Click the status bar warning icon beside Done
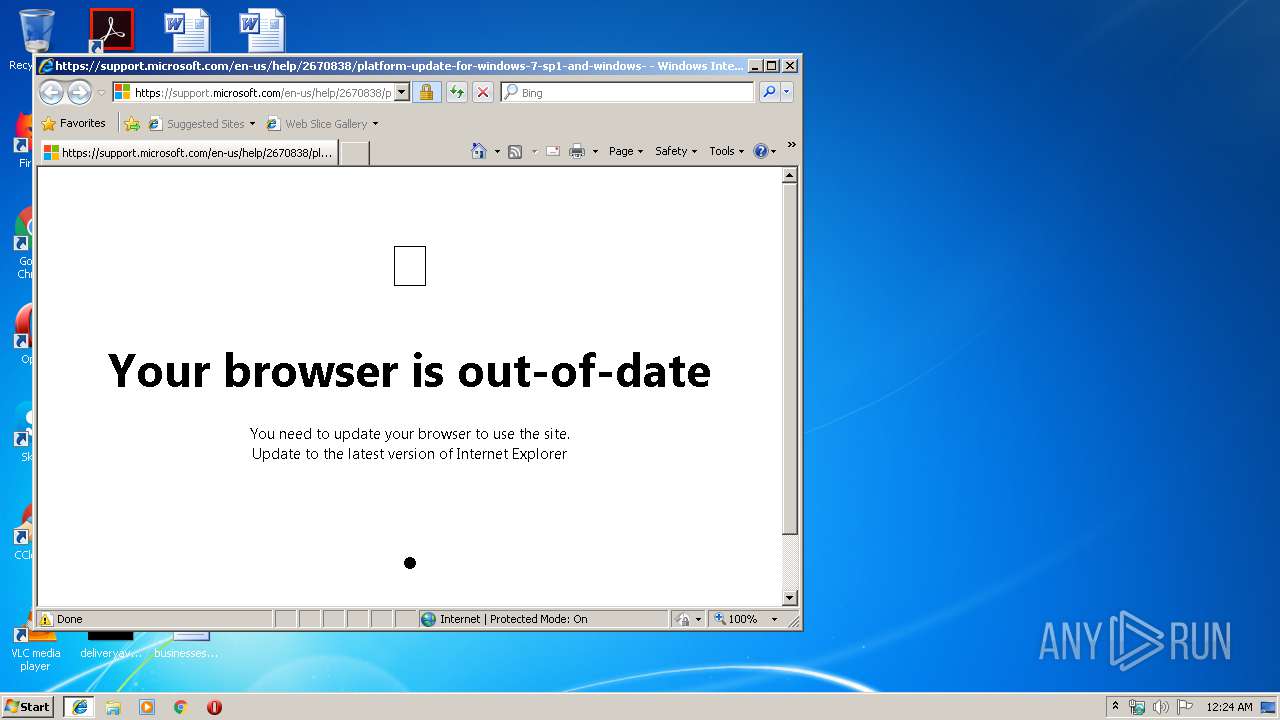This screenshot has height=720, width=1280. point(46,619)
